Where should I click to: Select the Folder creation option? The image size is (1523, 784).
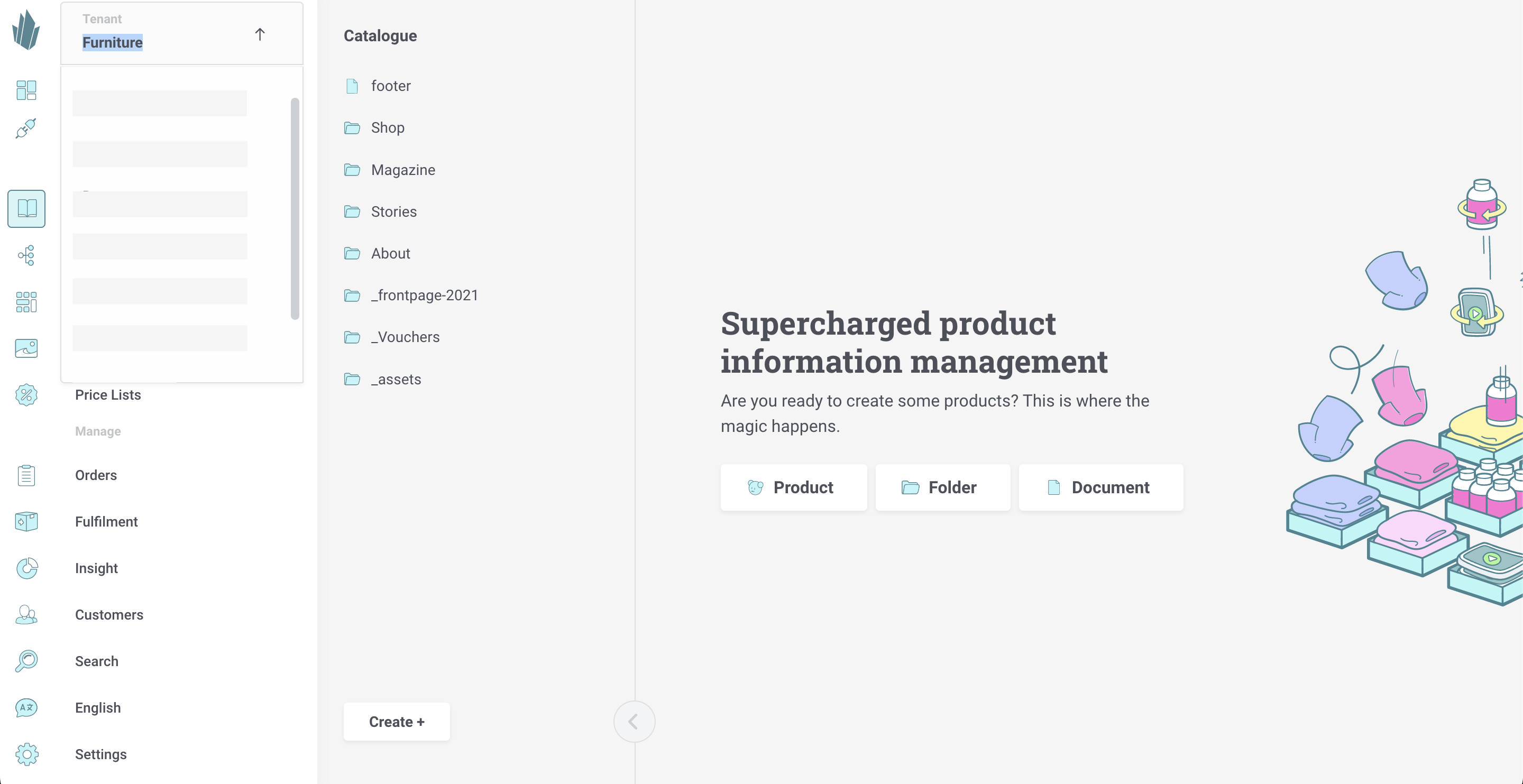point(943,487)
